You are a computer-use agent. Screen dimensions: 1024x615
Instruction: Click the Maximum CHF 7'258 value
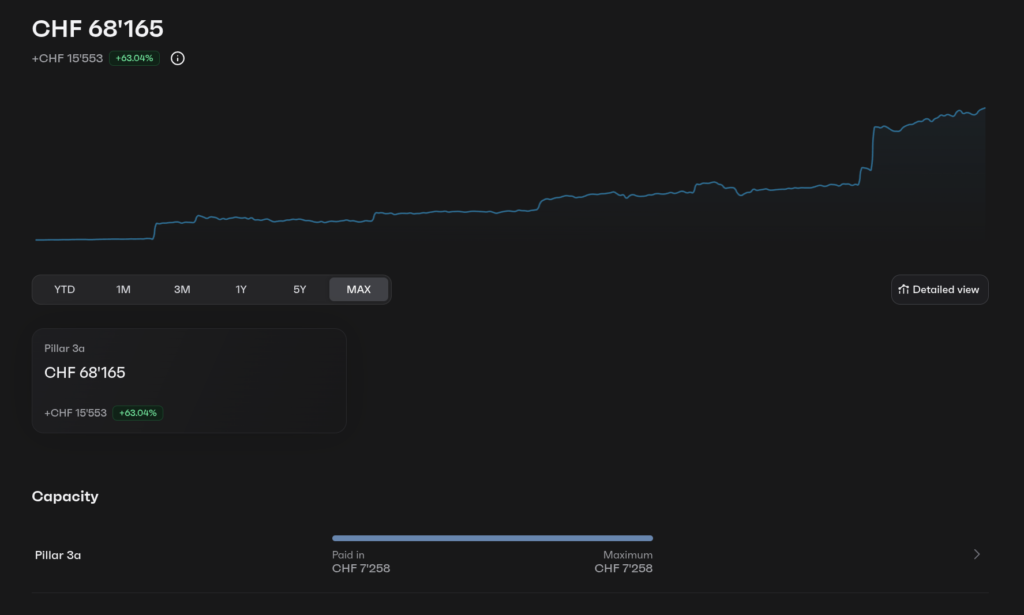pos(624,568)
